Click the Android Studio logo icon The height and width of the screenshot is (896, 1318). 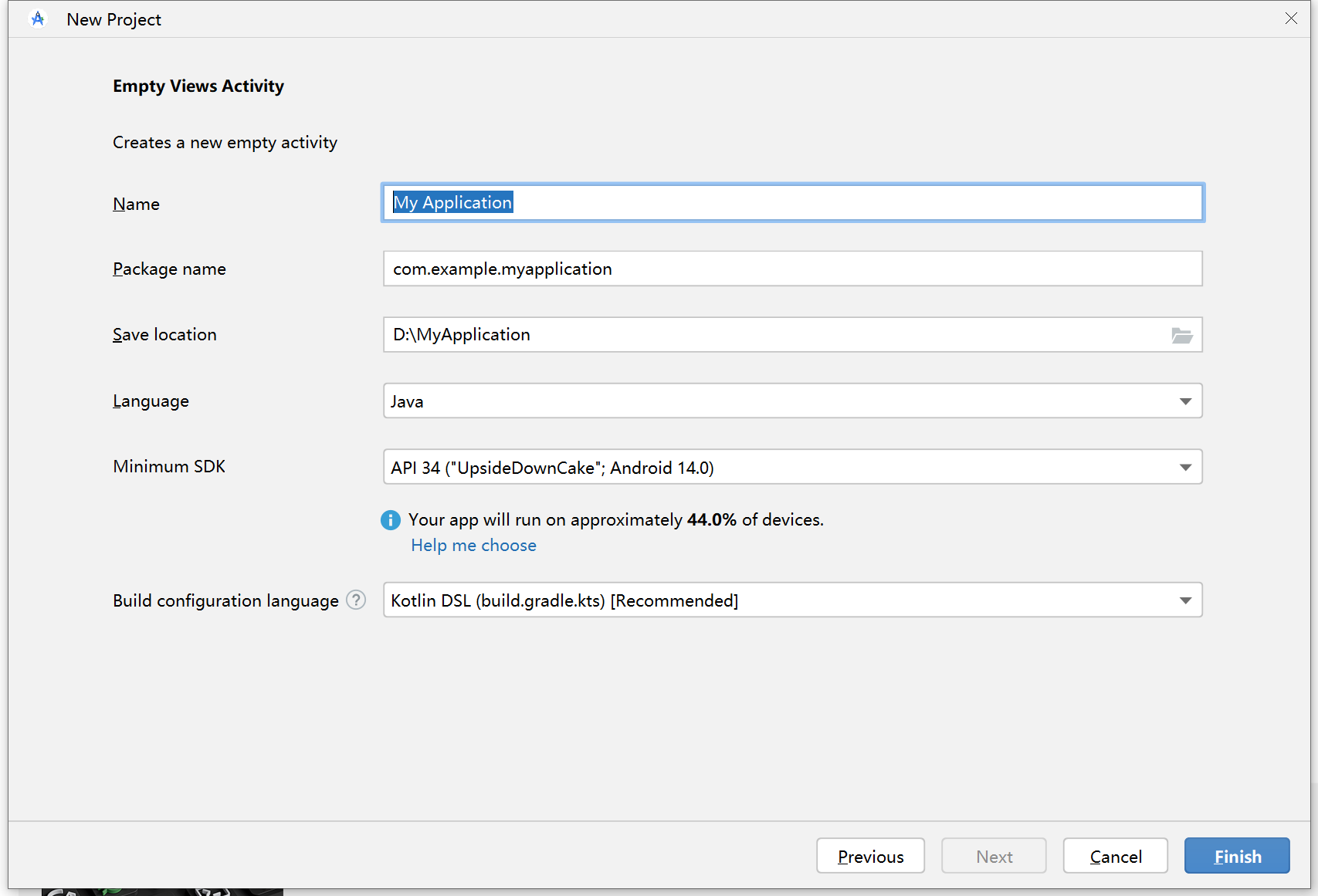pyautogui.click(x=38, y=19)
